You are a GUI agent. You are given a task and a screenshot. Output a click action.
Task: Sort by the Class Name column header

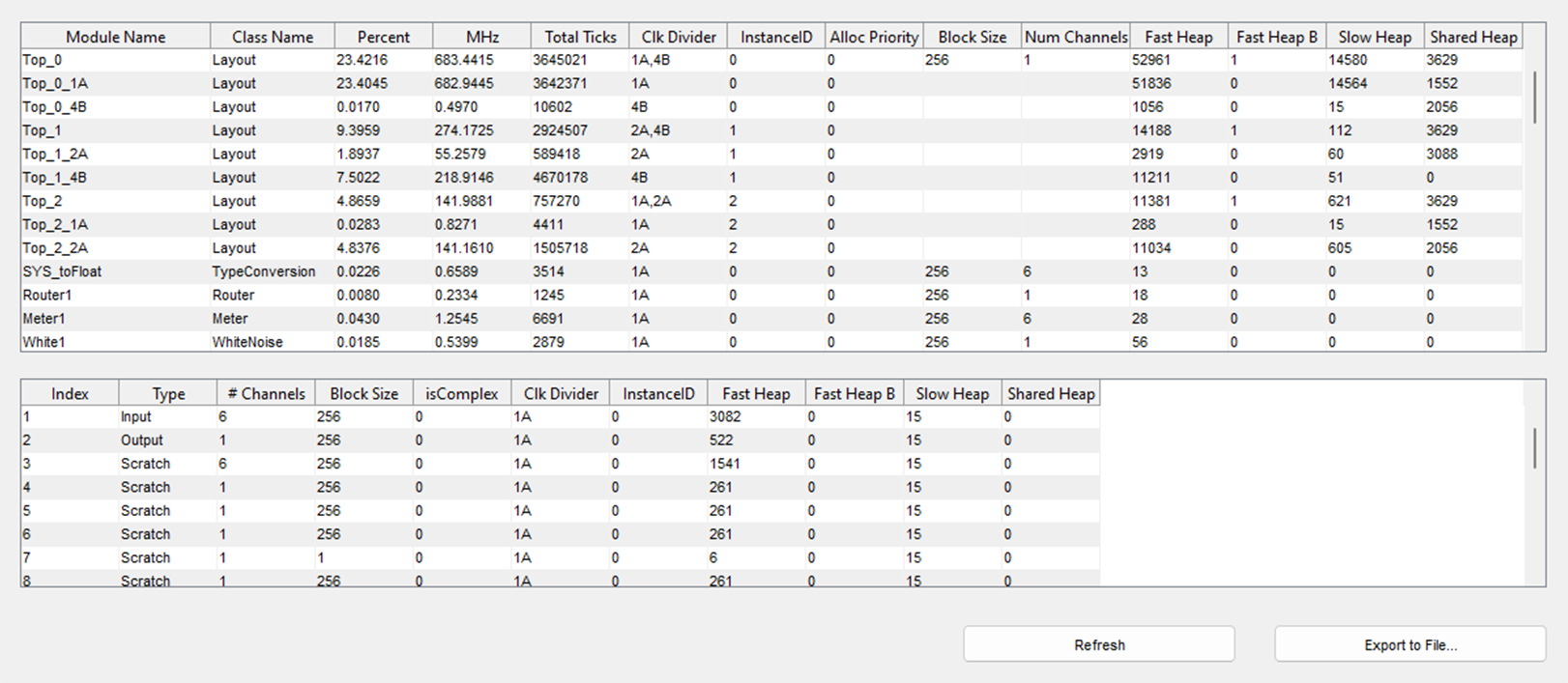point(272,37)
